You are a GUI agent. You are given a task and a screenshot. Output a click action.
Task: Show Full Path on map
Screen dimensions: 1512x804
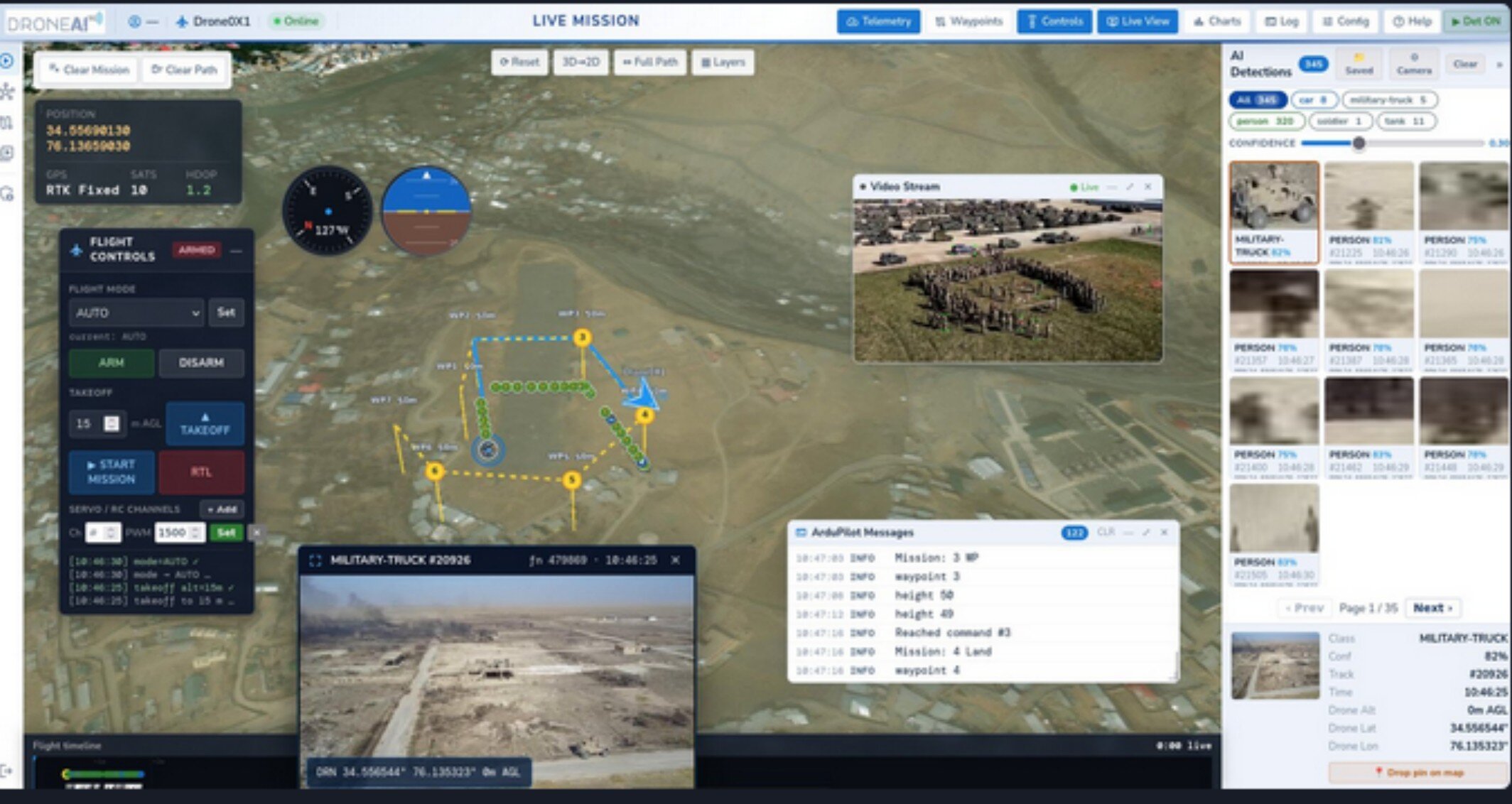[650, 63]
